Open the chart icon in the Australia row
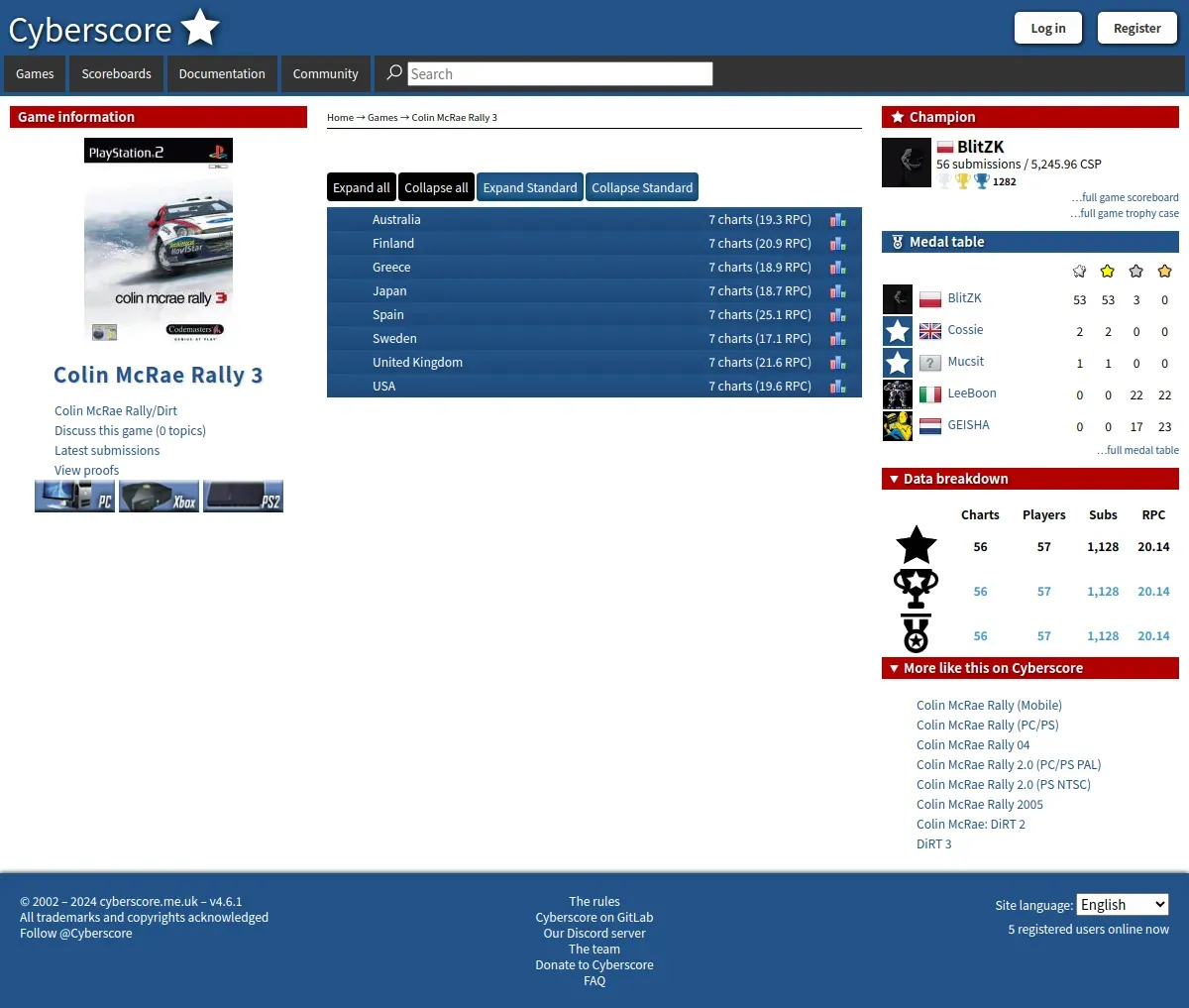The width and height of the screenshot is (1189, 1008). pos(838,220)
